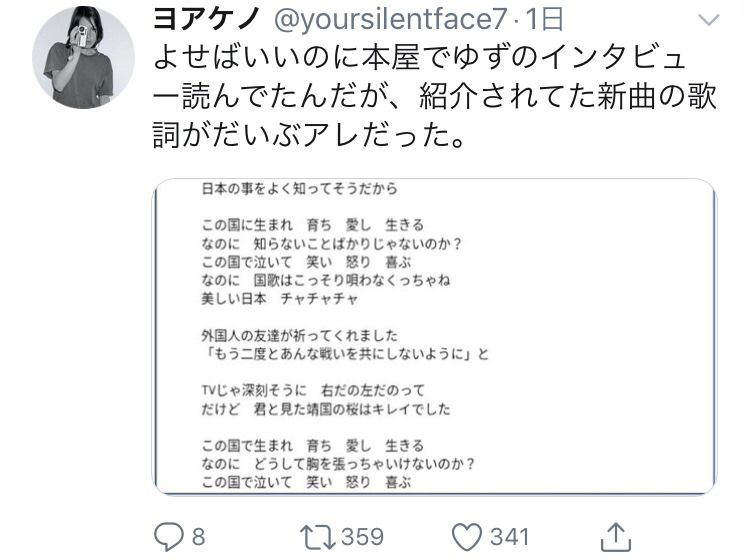750x560 pixels.
Task: Click the like count 341
Action: pyautogui.click(x=509, y=537)
